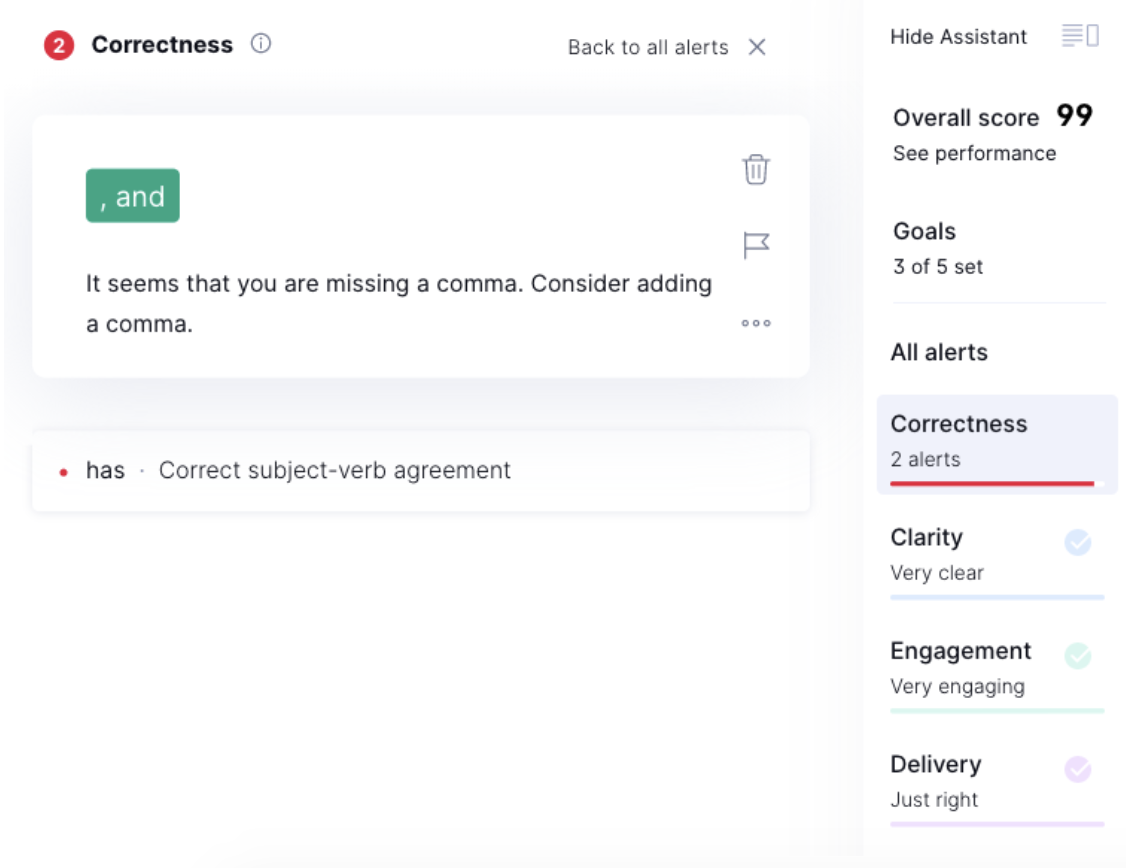
Task: Dismiss the comma suggestion with trash icon
Action: pyautogui.click(x=756, y=169)
